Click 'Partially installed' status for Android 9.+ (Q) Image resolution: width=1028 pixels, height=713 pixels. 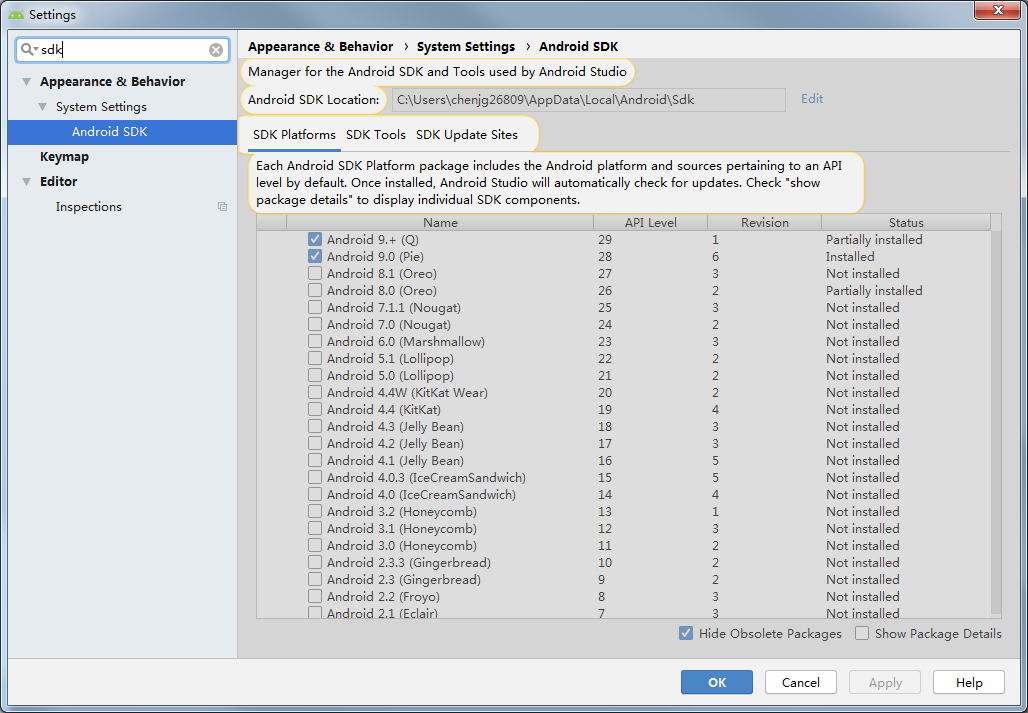874,239
